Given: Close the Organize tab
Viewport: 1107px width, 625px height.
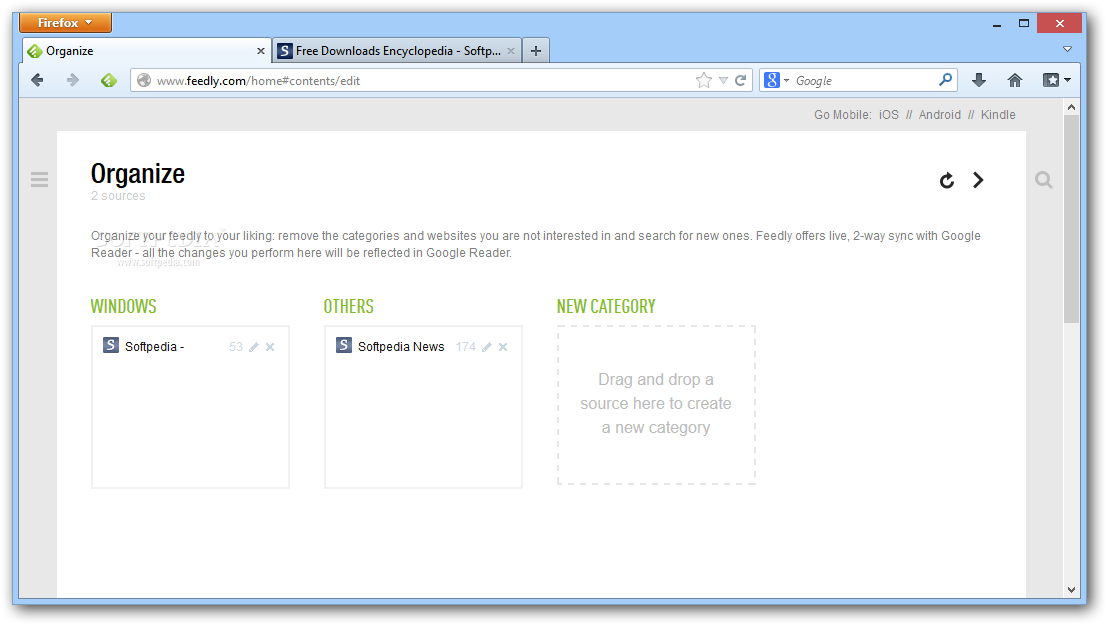Looking at the screenshot, I should tap(261, 51).
